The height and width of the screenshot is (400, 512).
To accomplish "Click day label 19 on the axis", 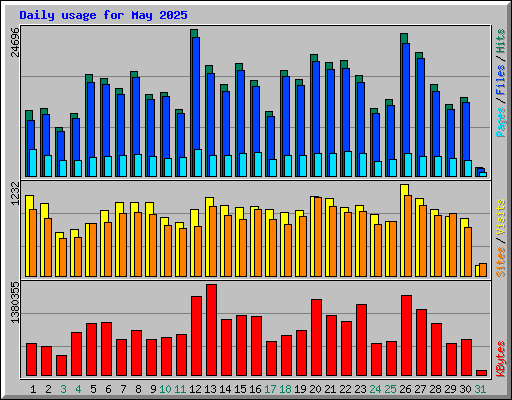I will tap(300, 389).
